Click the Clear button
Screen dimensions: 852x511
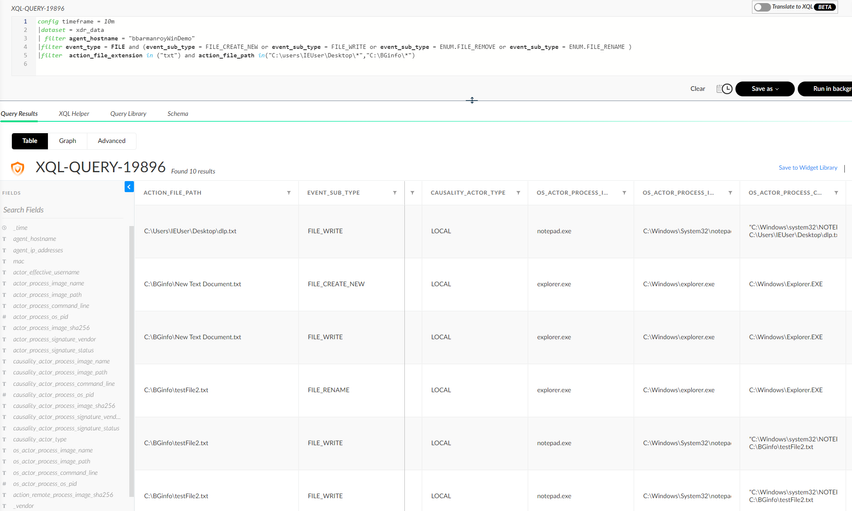coord(697,89)
